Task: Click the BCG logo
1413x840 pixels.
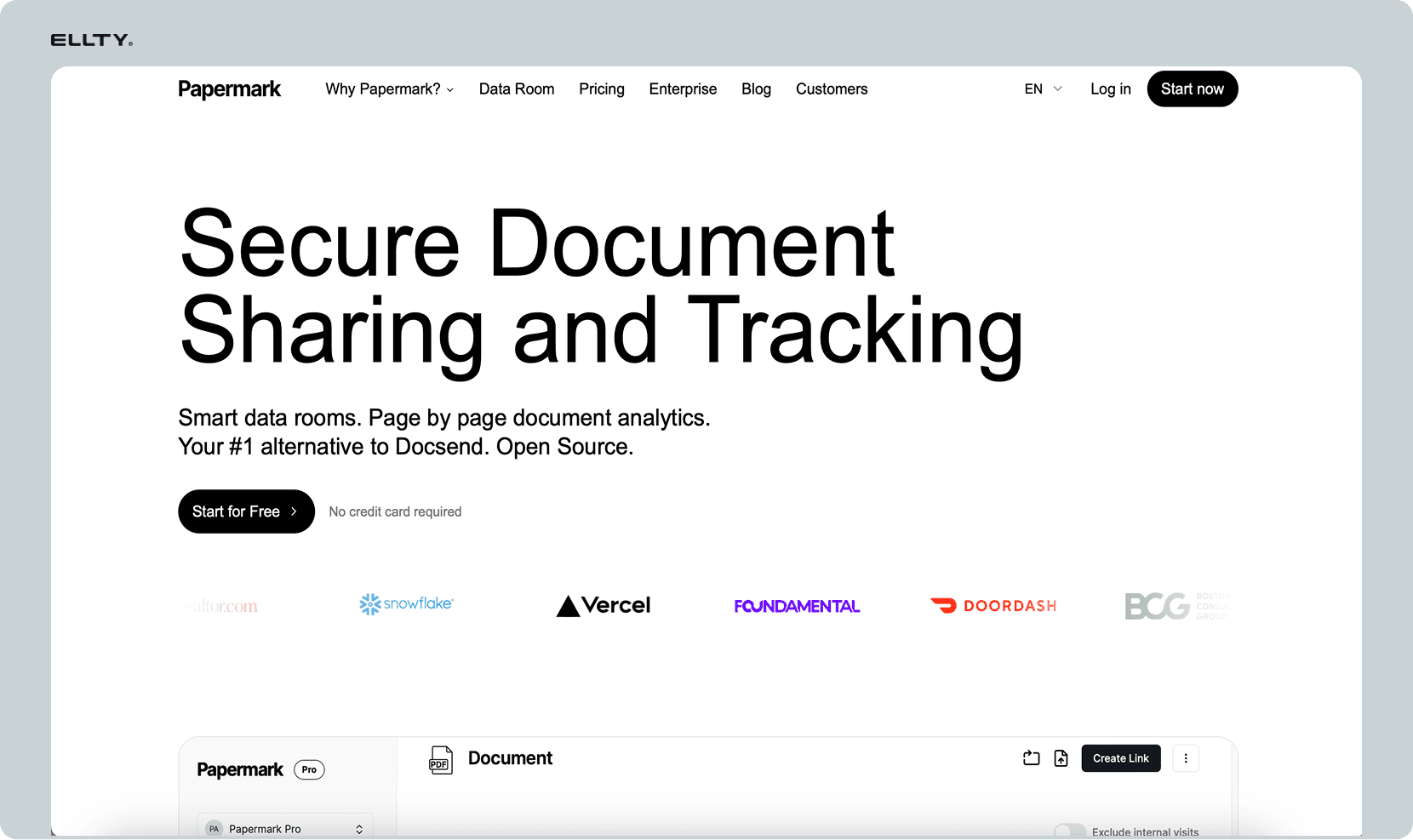Action: click(x=1177, y=606)
